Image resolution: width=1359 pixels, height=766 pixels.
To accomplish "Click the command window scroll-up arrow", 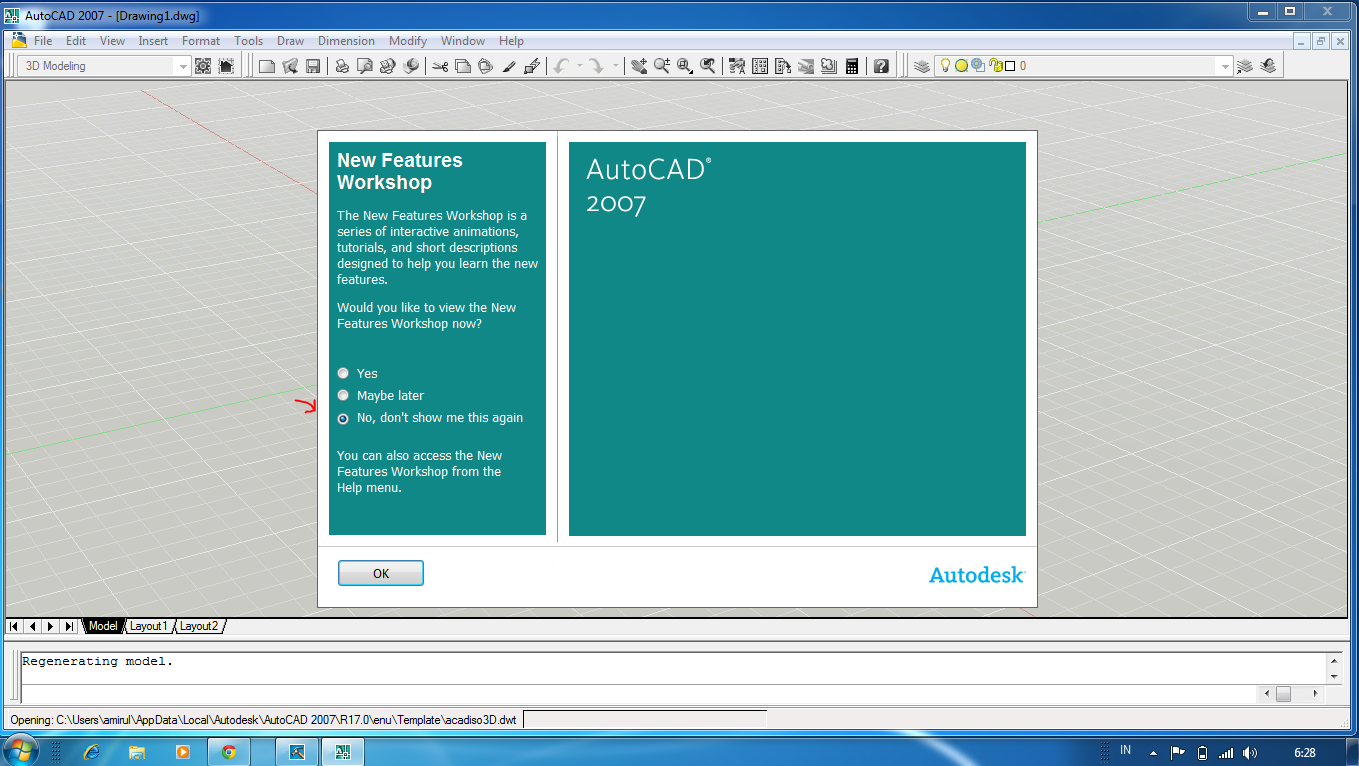I will 1334,661.
